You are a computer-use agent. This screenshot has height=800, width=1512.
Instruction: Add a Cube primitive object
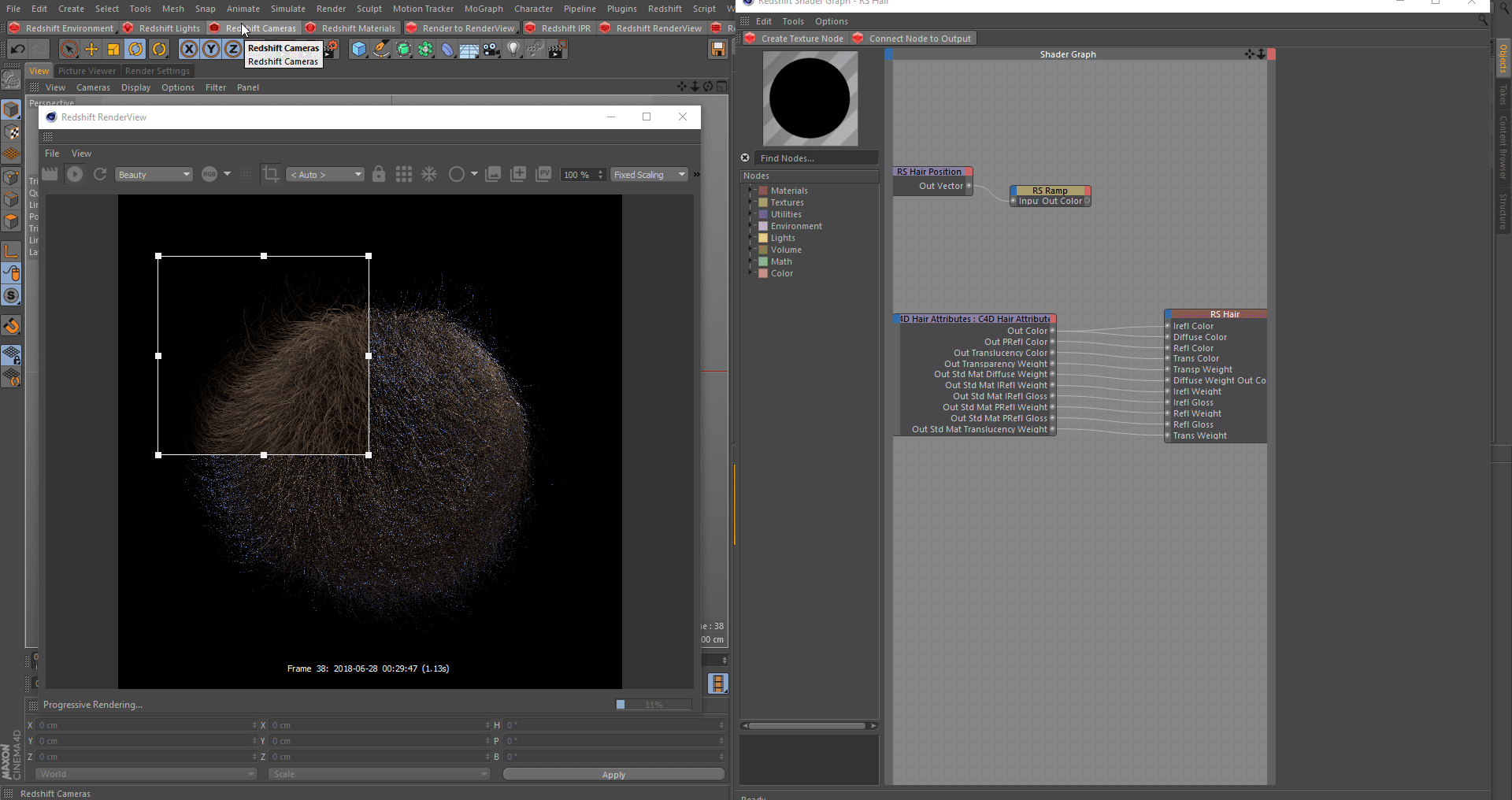[359, 50]
